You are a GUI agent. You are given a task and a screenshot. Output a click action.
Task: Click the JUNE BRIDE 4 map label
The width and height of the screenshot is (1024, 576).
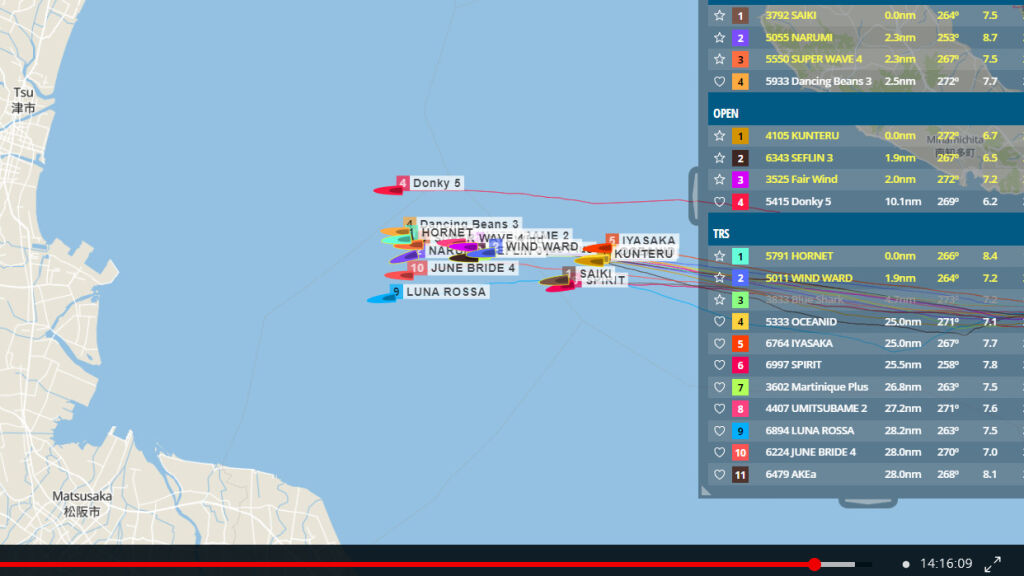[473, 268]
